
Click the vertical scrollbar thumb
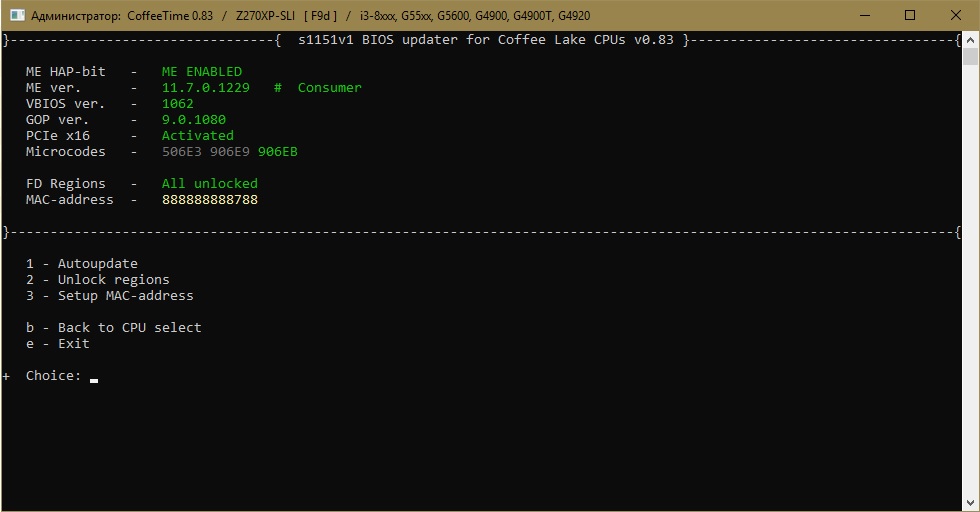[970, 56]
